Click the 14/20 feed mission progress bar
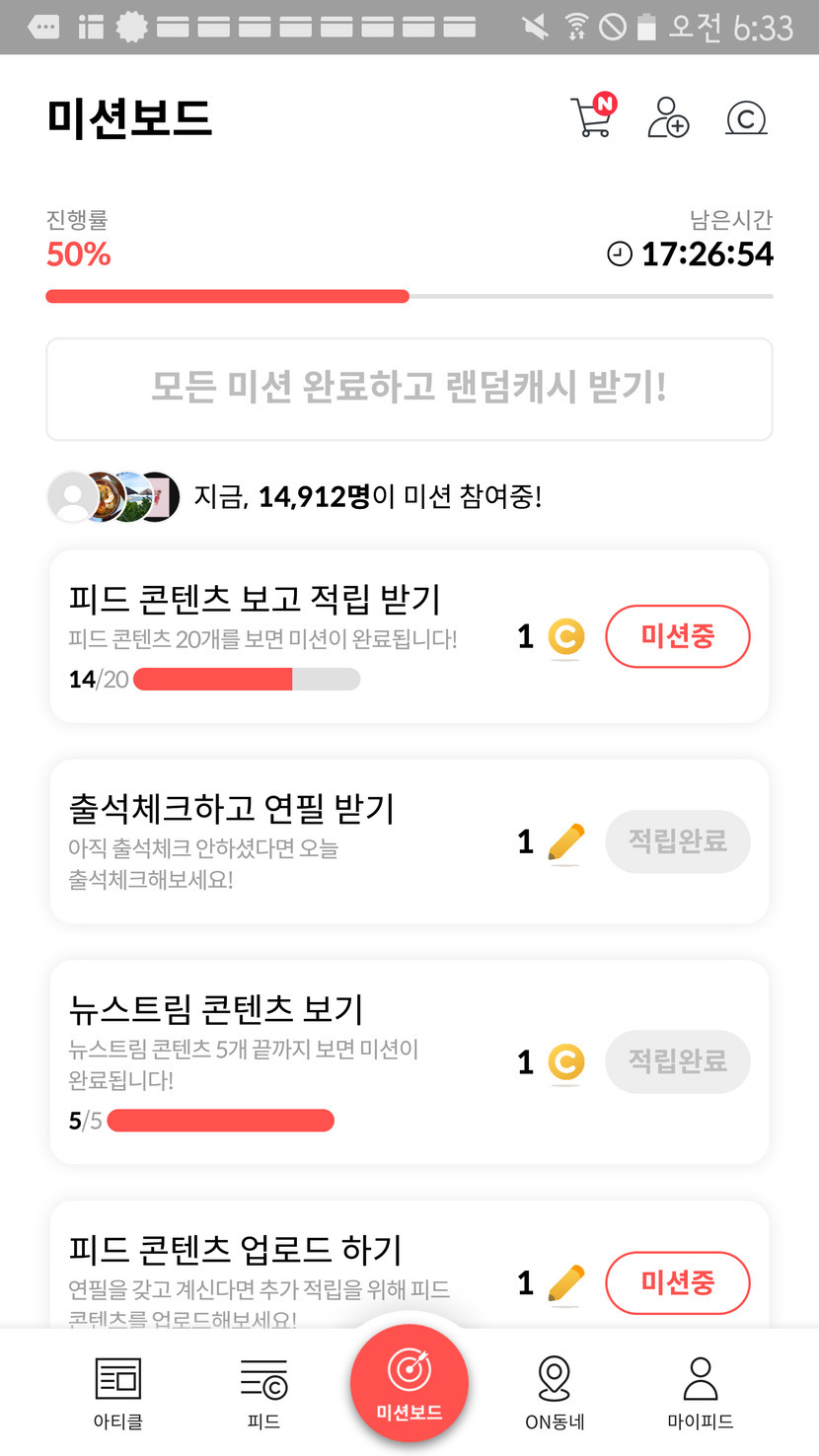Viewport: 819px width, 1456px height. (247, 679)
